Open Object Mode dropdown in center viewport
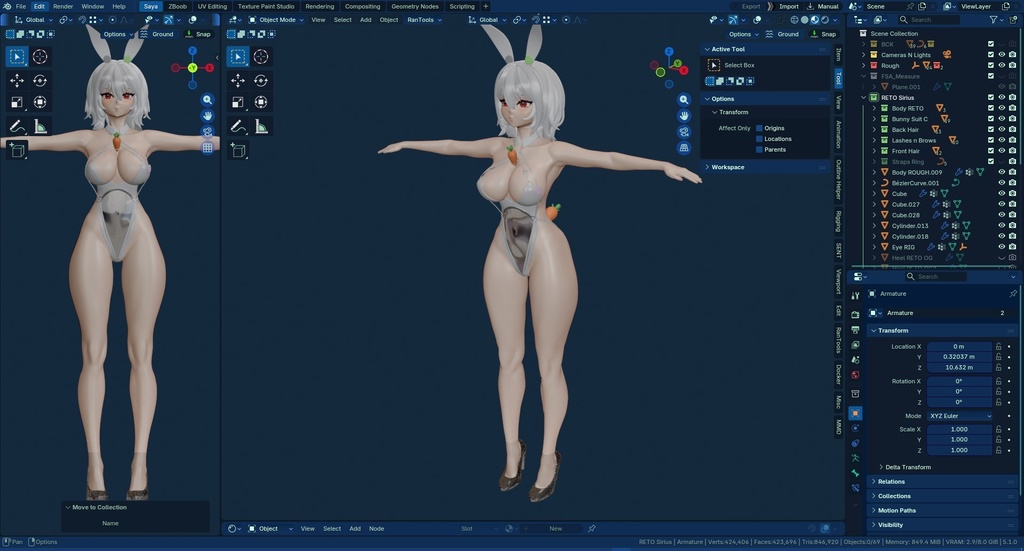The image size is (1024, 551). [276, 20]
